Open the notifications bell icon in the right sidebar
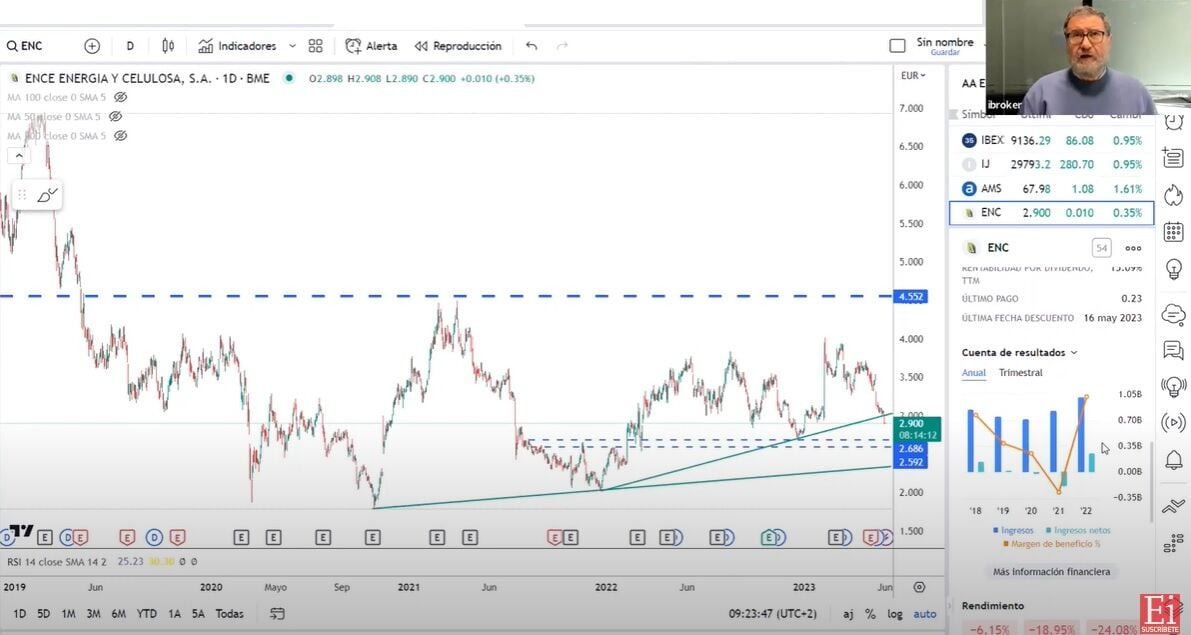The width and height of the screenshot is (1191, 635). (1173, 460)
